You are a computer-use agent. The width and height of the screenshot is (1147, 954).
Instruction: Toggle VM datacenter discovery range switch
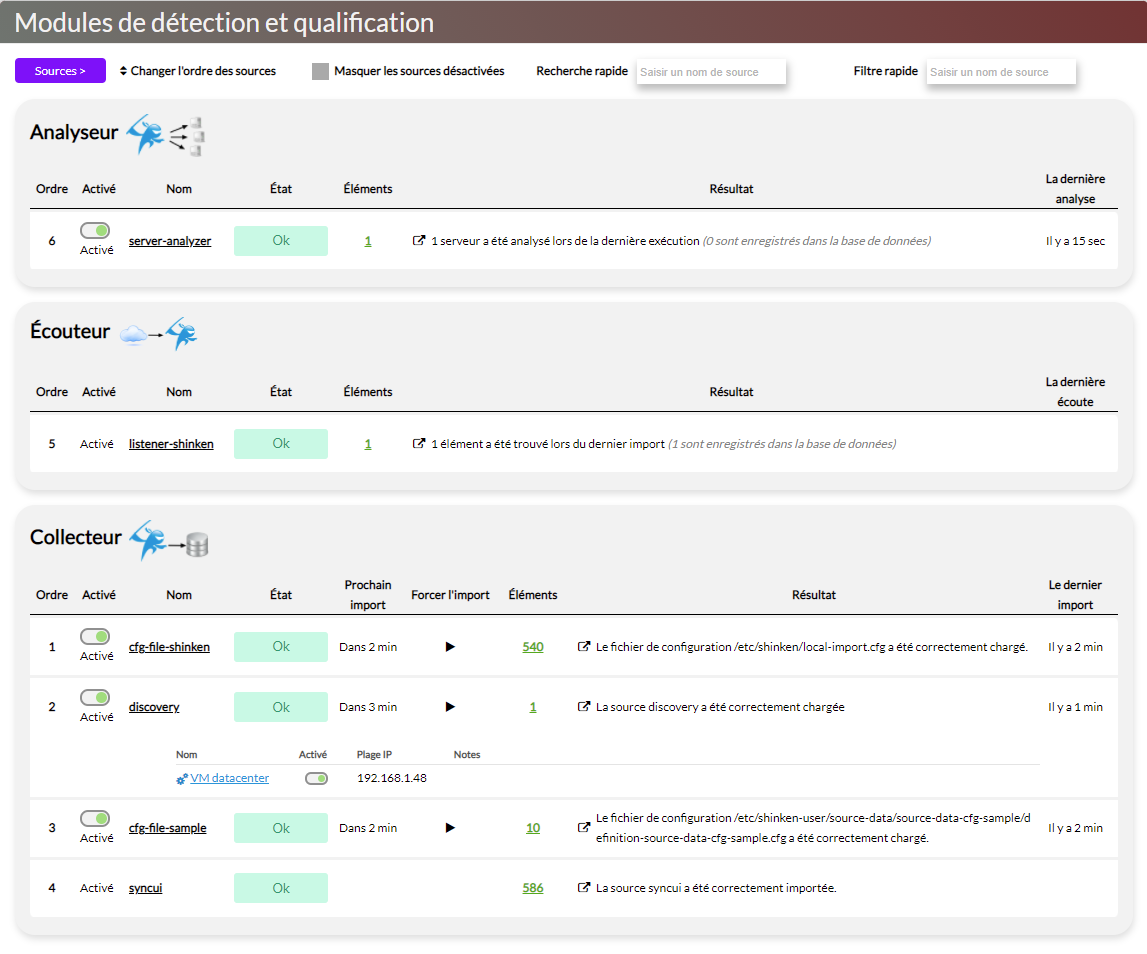coord(316,779)
